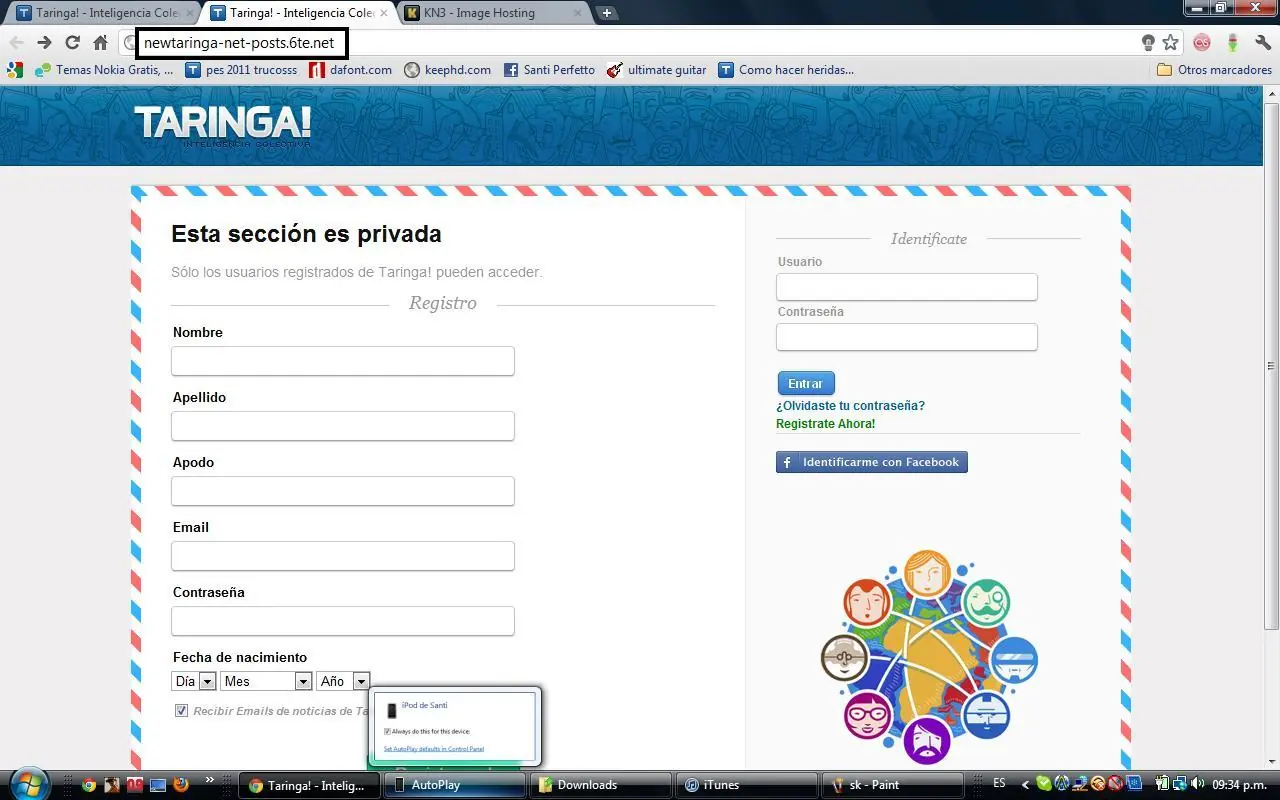Click the browser forward arrow

(x=44, y=43)
